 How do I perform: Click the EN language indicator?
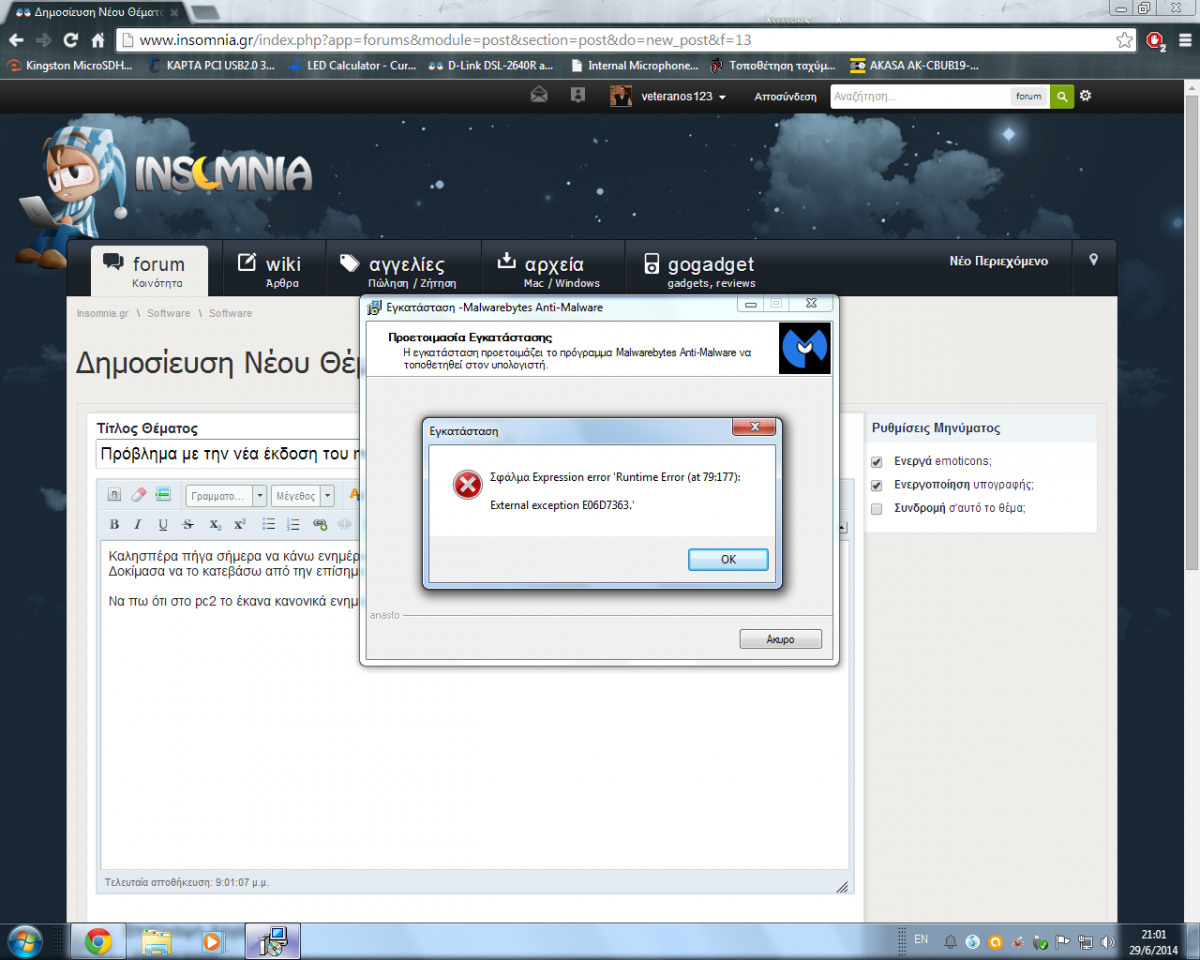click(921, 940)
